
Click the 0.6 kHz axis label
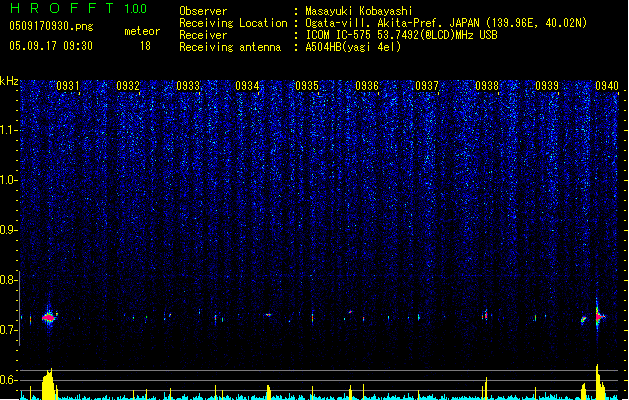[x=8, y=380]
